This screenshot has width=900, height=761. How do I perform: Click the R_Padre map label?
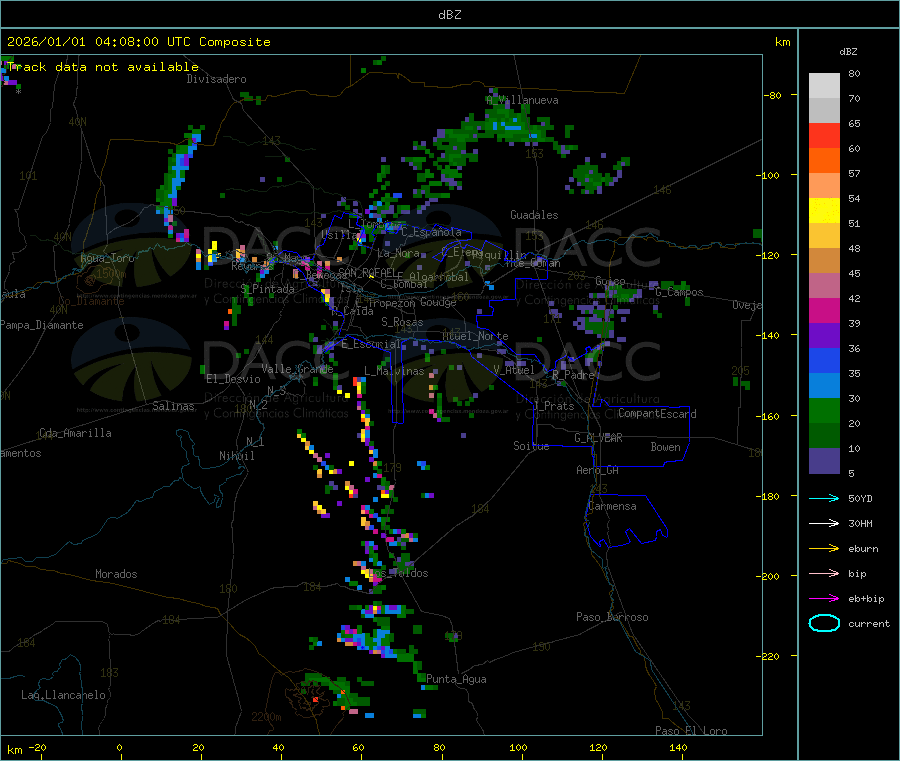click(x=573, y=375)
